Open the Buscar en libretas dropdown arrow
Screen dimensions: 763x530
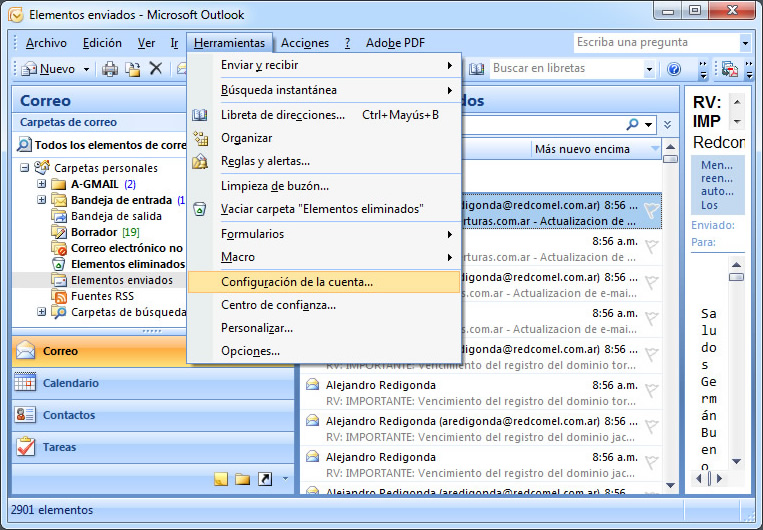coord(649,69)
